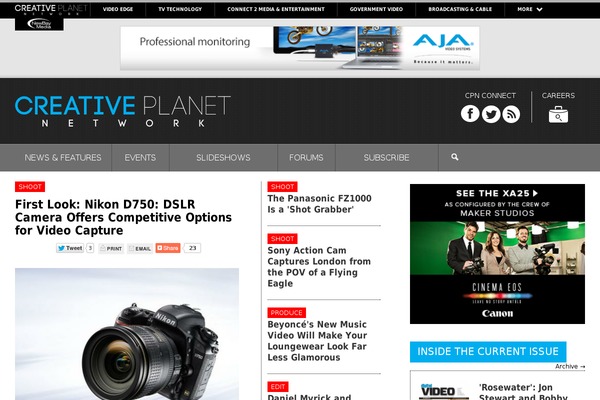Open Broadcasting & Cable in the top bar

[x=460, y=9]
